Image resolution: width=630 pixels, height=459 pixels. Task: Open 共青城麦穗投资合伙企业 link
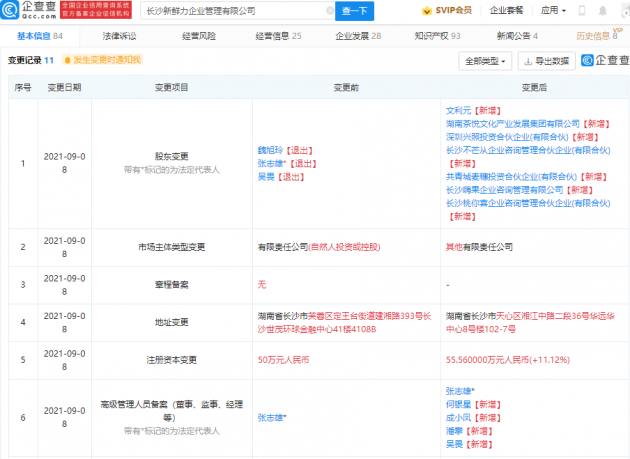point(511,177)
